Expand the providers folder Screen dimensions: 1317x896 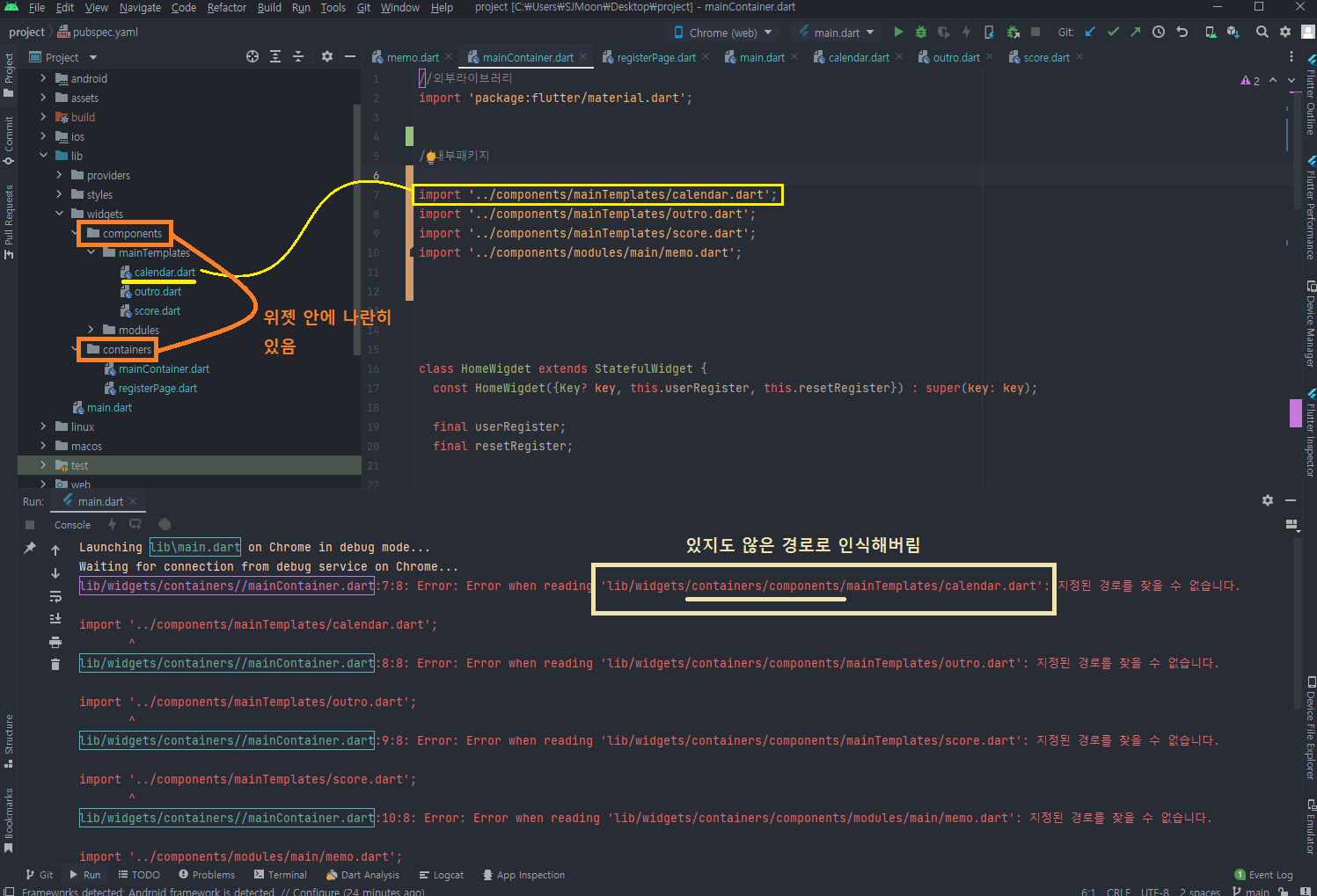pos(59,175)
